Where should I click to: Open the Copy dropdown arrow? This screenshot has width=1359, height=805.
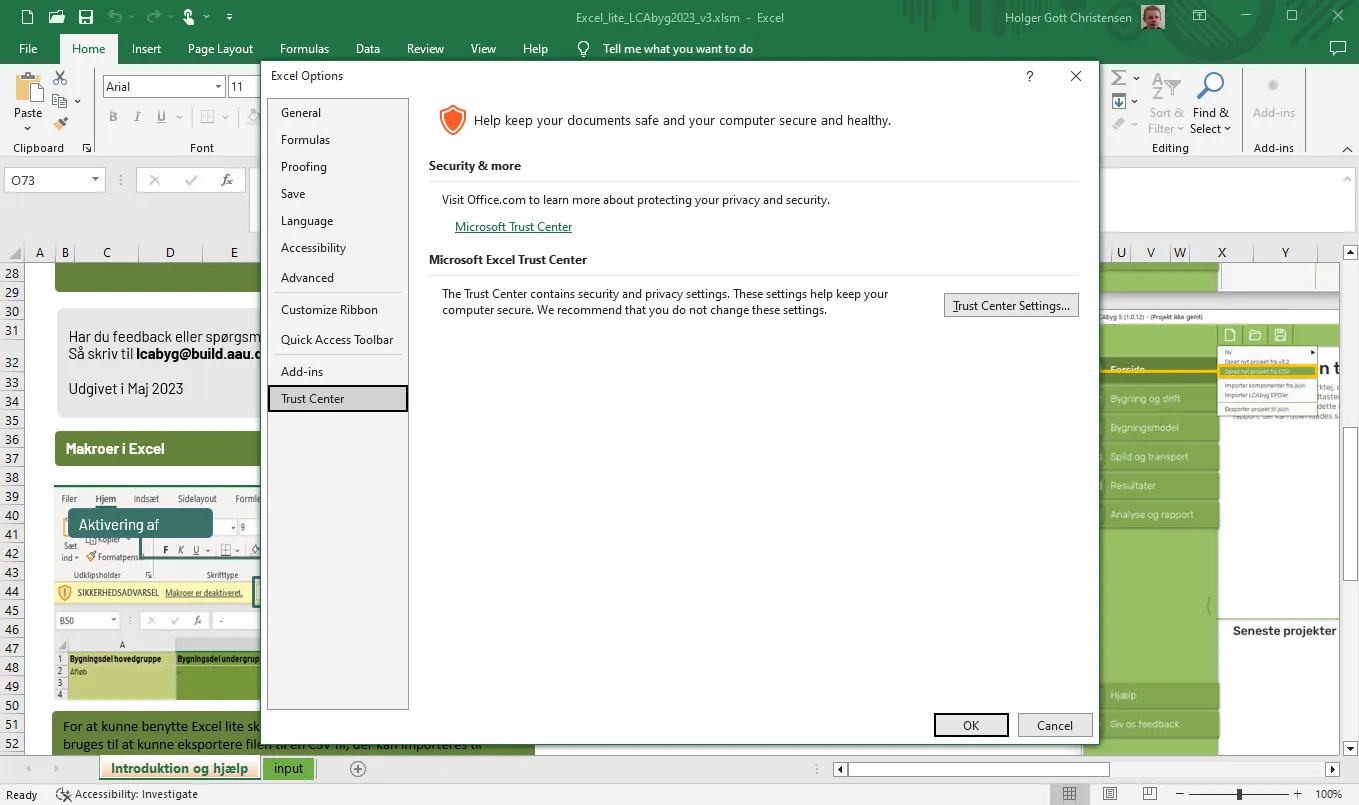click(x=77, y=101)
